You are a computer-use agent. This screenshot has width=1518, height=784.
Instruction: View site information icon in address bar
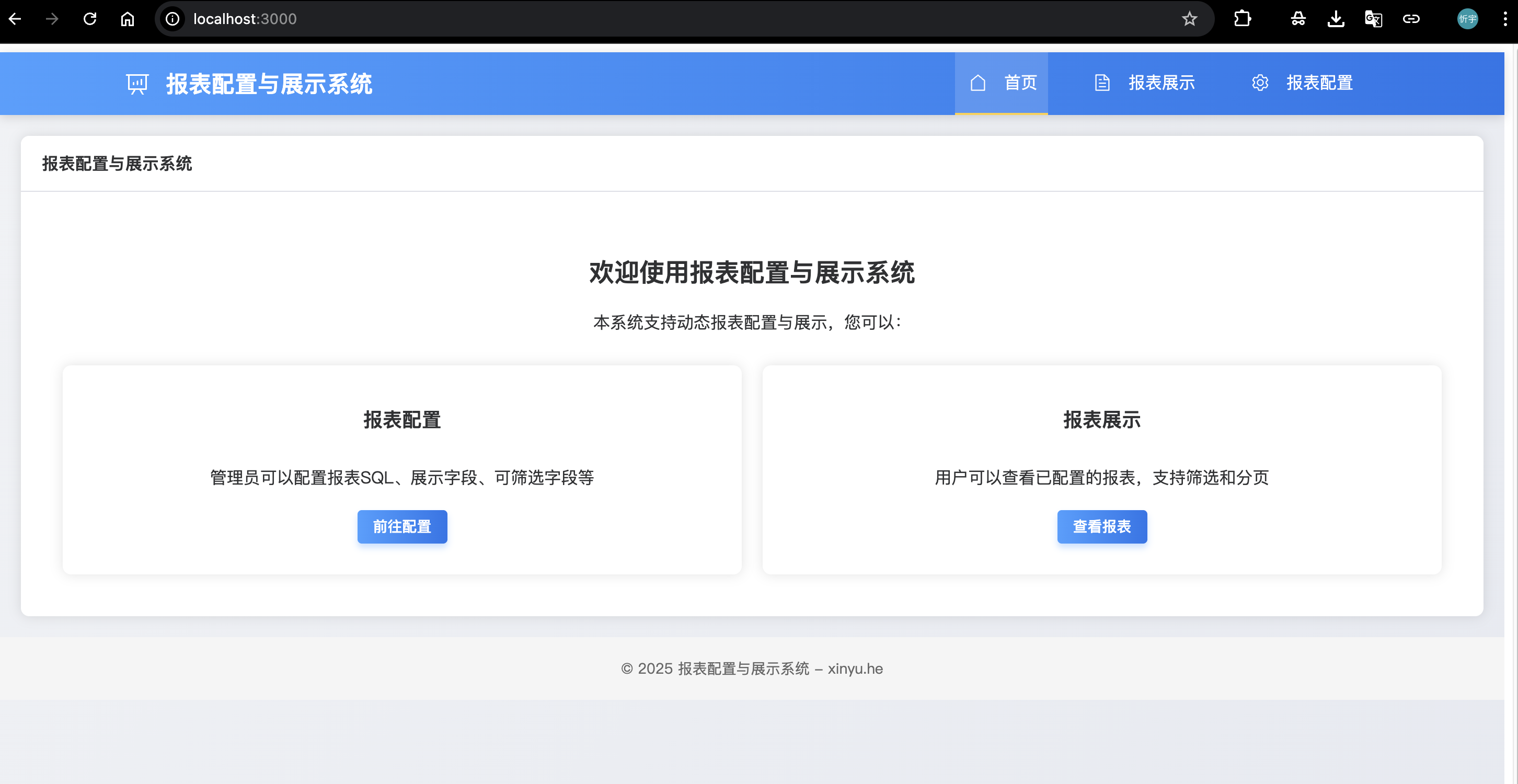(172, 19)
